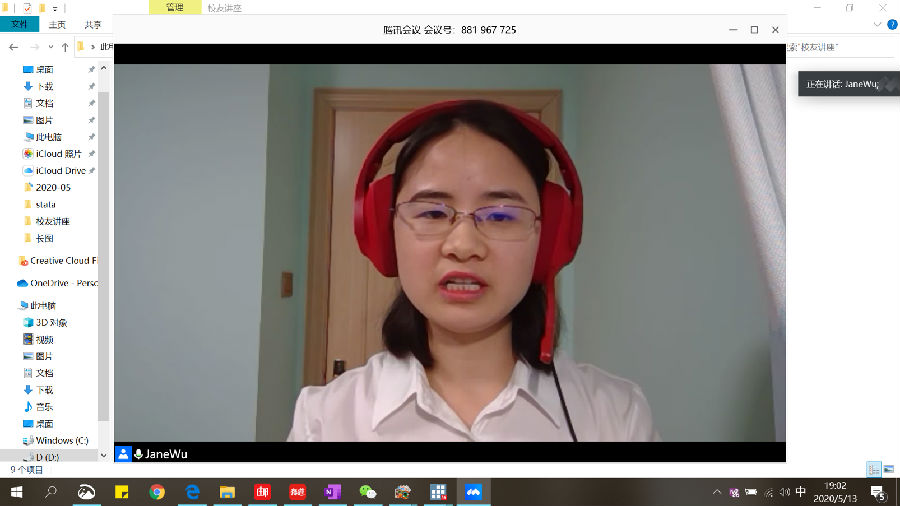Click the speaking notification for JaneWu

(x=843, y=84)
